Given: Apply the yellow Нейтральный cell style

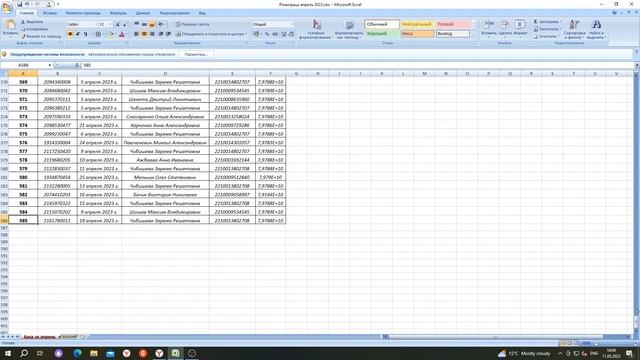Looking at the screenshot, I should point(417,24).
